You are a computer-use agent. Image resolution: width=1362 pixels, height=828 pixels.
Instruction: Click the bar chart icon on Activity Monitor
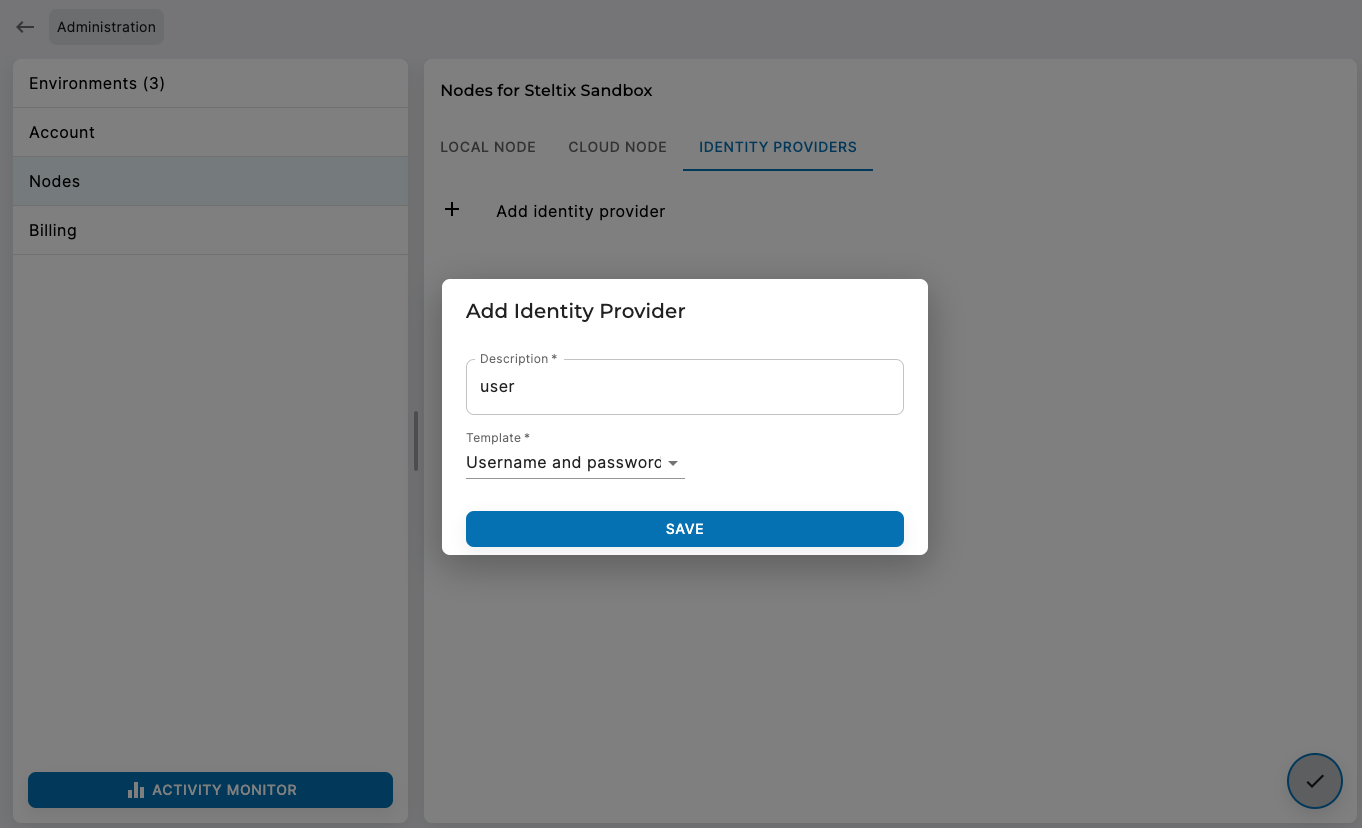point(136,790)
